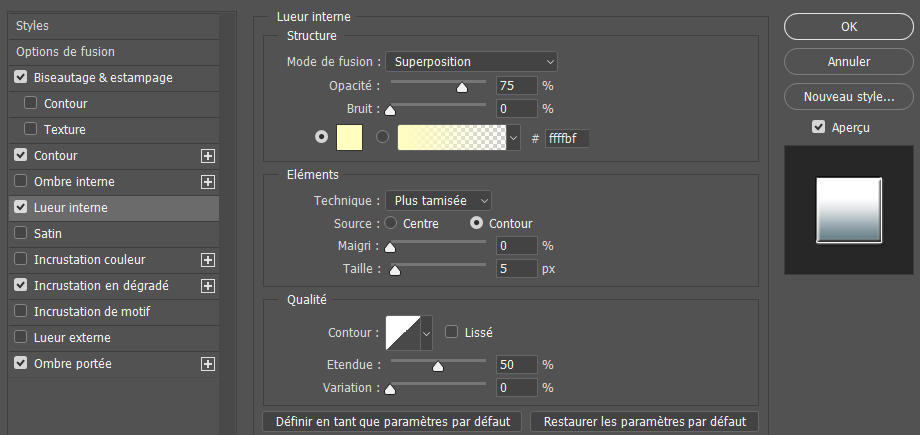
Task: Click plus icon beside Incrustation couleur
Action: pos(208,260)
